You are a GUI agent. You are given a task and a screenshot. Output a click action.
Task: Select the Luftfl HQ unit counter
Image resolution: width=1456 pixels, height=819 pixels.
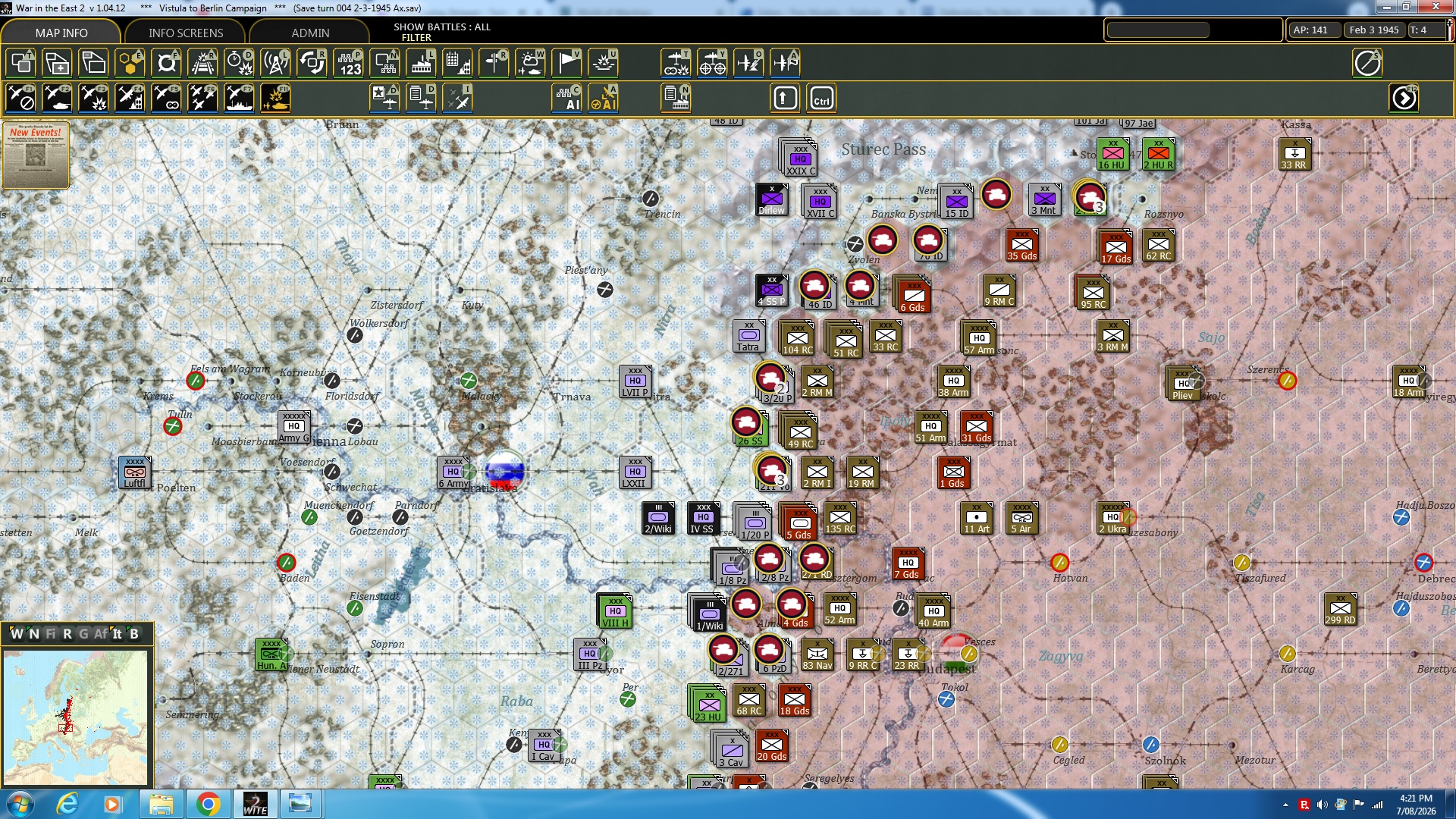pos(134,472)
